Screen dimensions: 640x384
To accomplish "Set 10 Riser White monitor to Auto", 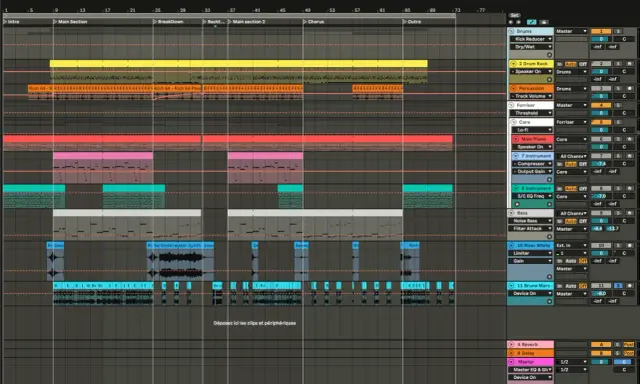I will click(571, 261).
